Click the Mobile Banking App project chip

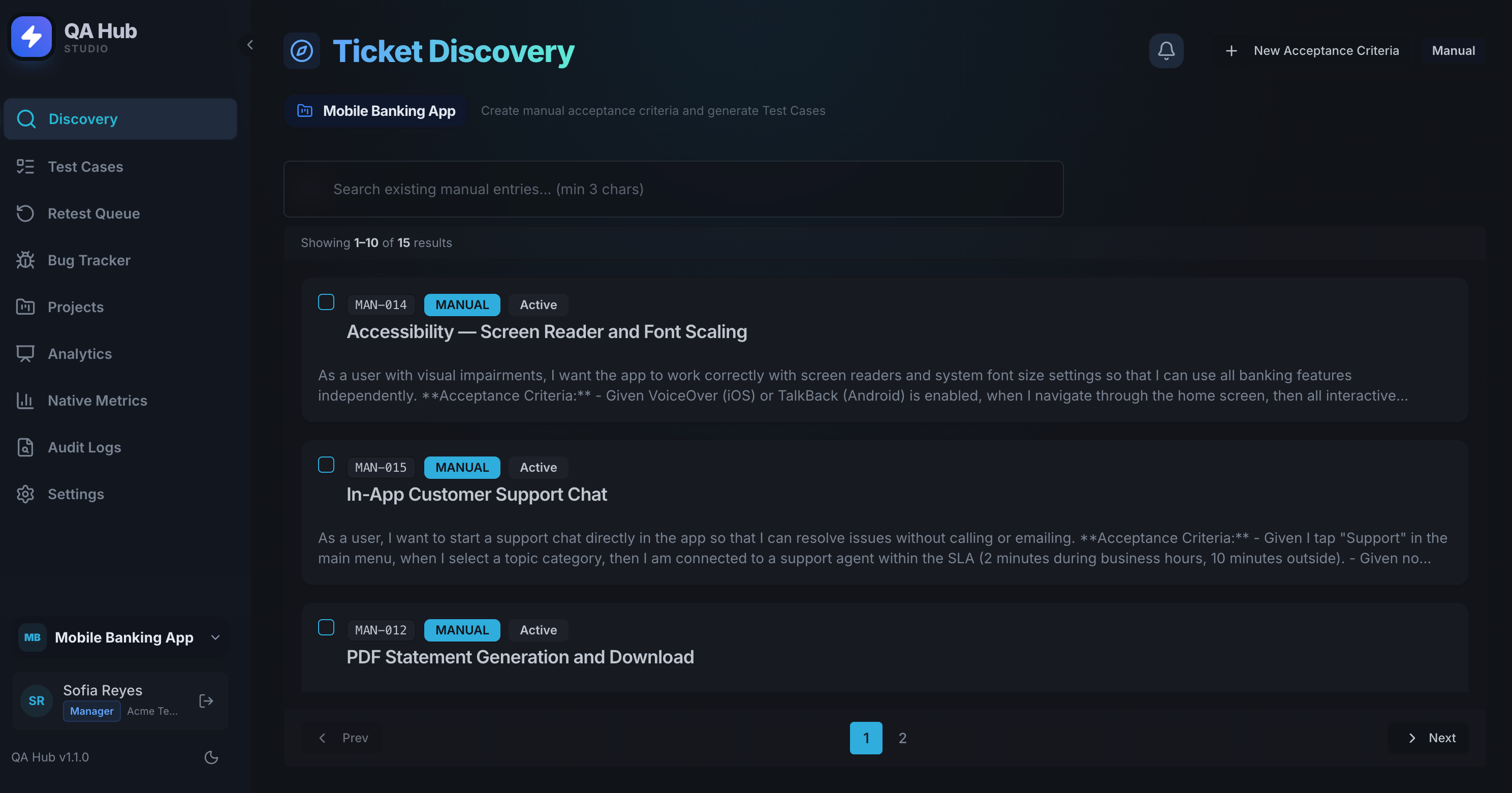tap(376, 111)
